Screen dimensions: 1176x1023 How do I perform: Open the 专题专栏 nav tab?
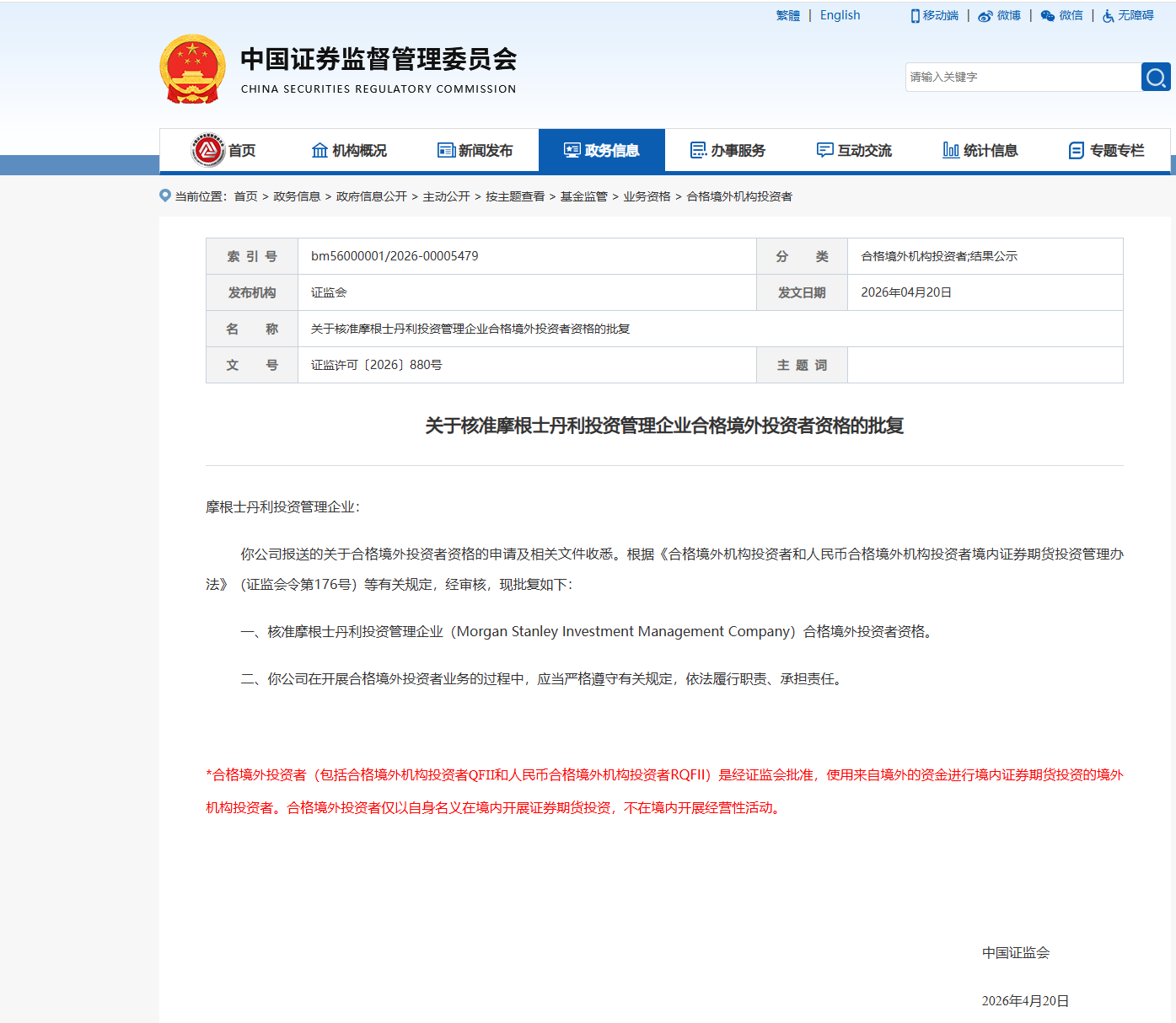[1107, 150]
